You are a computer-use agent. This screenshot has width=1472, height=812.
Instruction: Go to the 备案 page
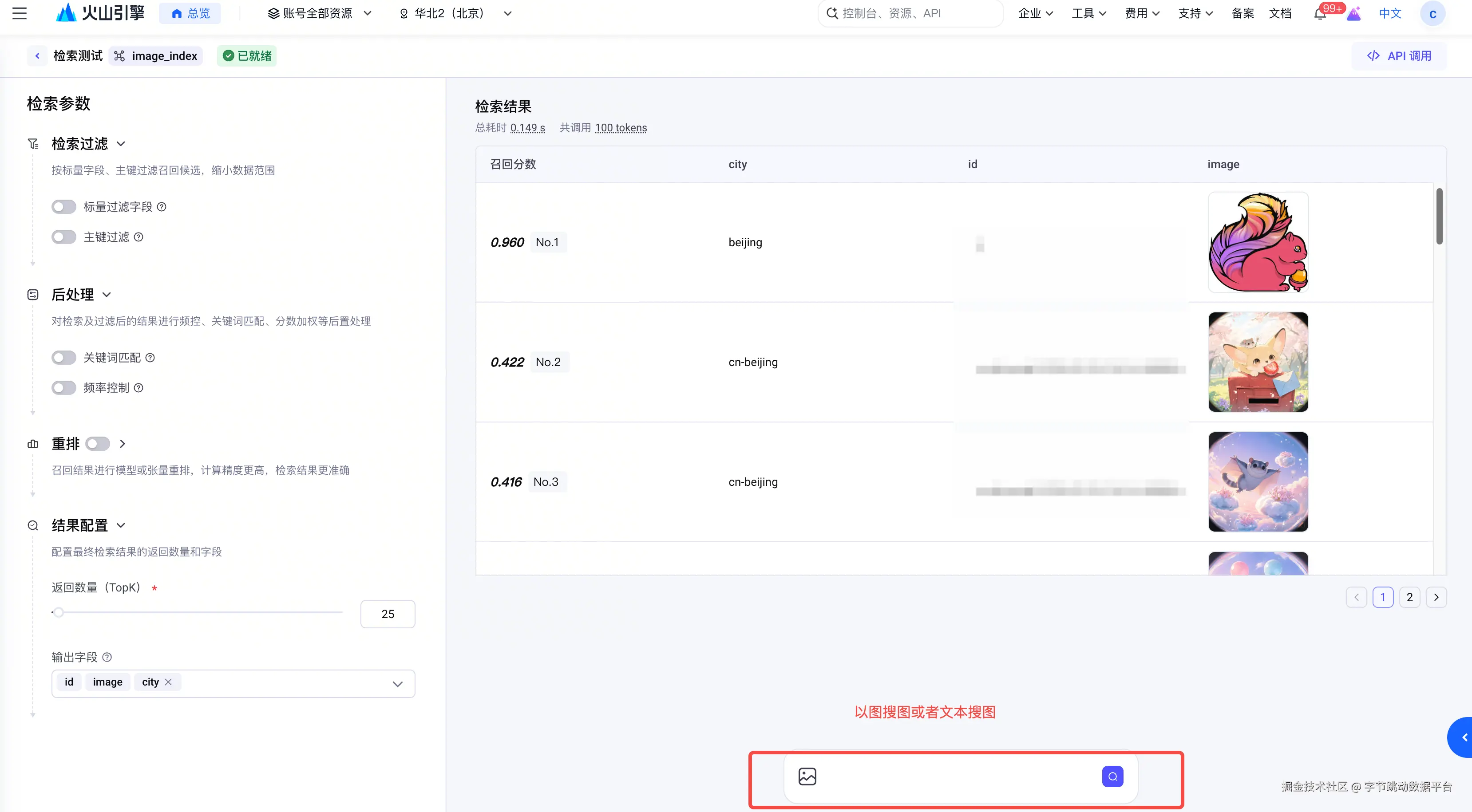tap(1242, 13)
